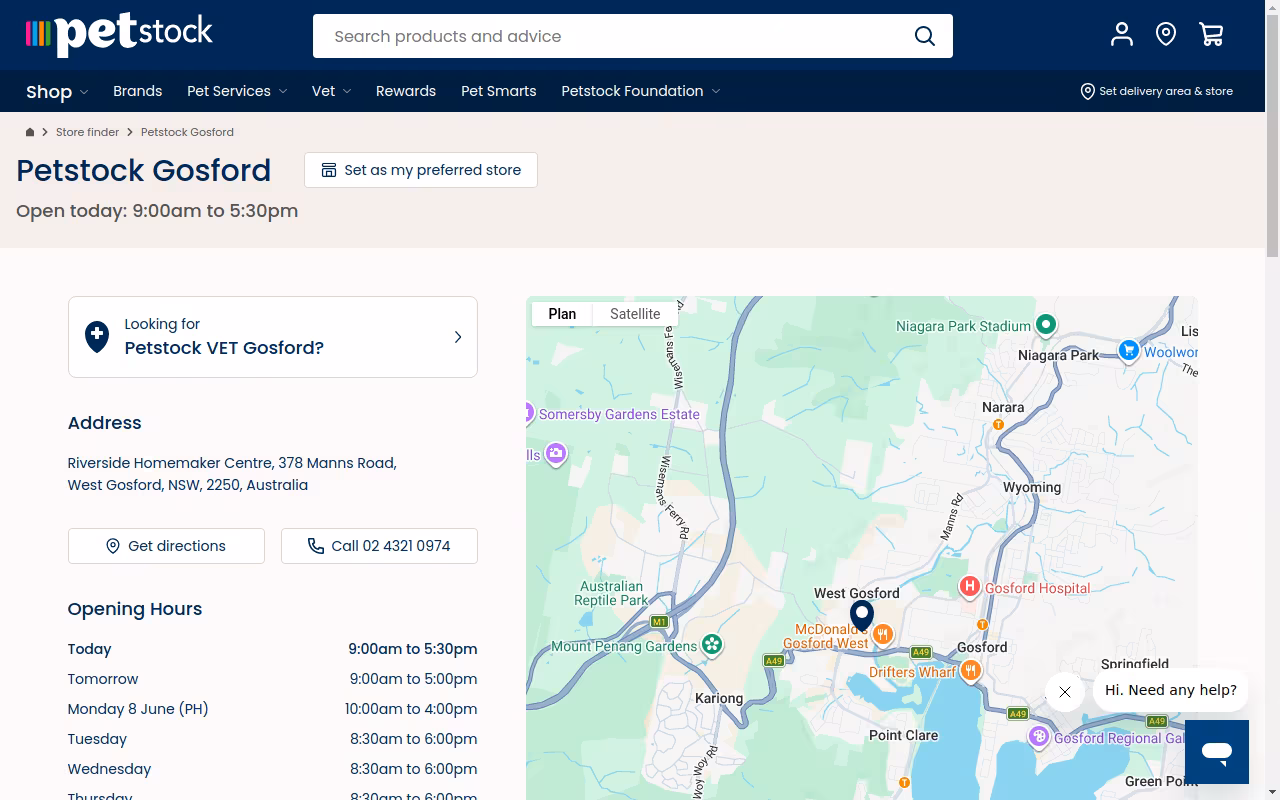
Task: Click the home breadcrumb icon
Action: (30, 132)
